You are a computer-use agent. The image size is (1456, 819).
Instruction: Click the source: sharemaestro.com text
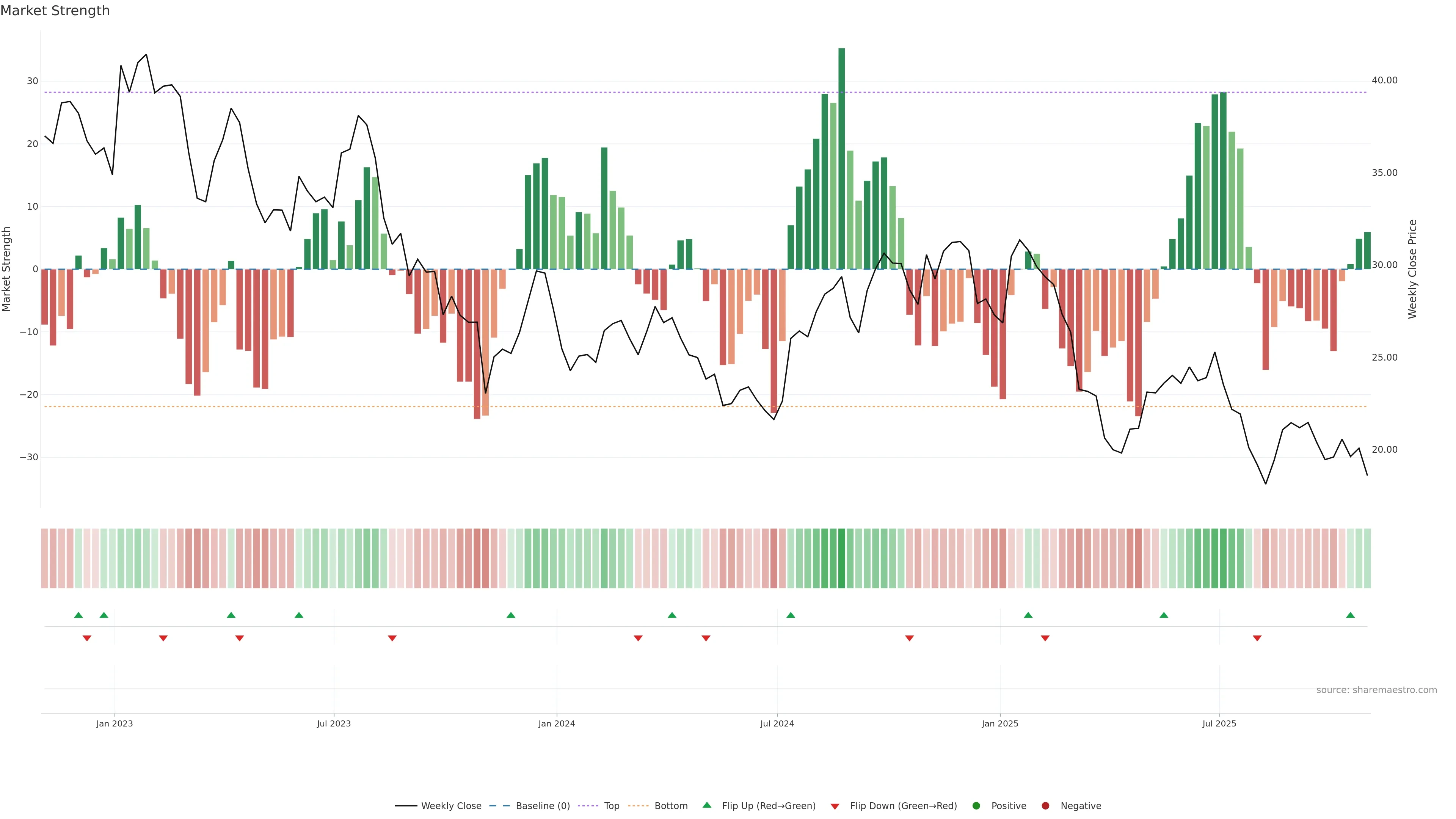click(1376, 690)
